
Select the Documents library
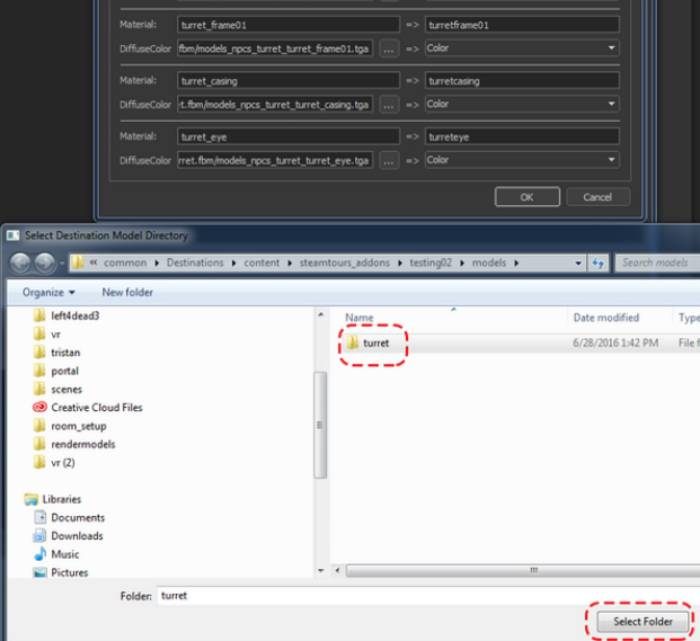(77, 518)
